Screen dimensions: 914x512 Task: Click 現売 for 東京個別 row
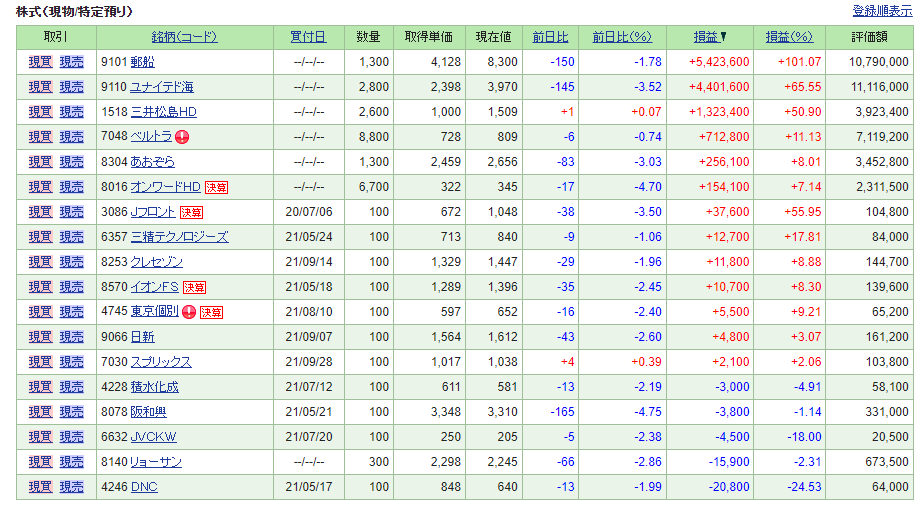tap(72, 311)
